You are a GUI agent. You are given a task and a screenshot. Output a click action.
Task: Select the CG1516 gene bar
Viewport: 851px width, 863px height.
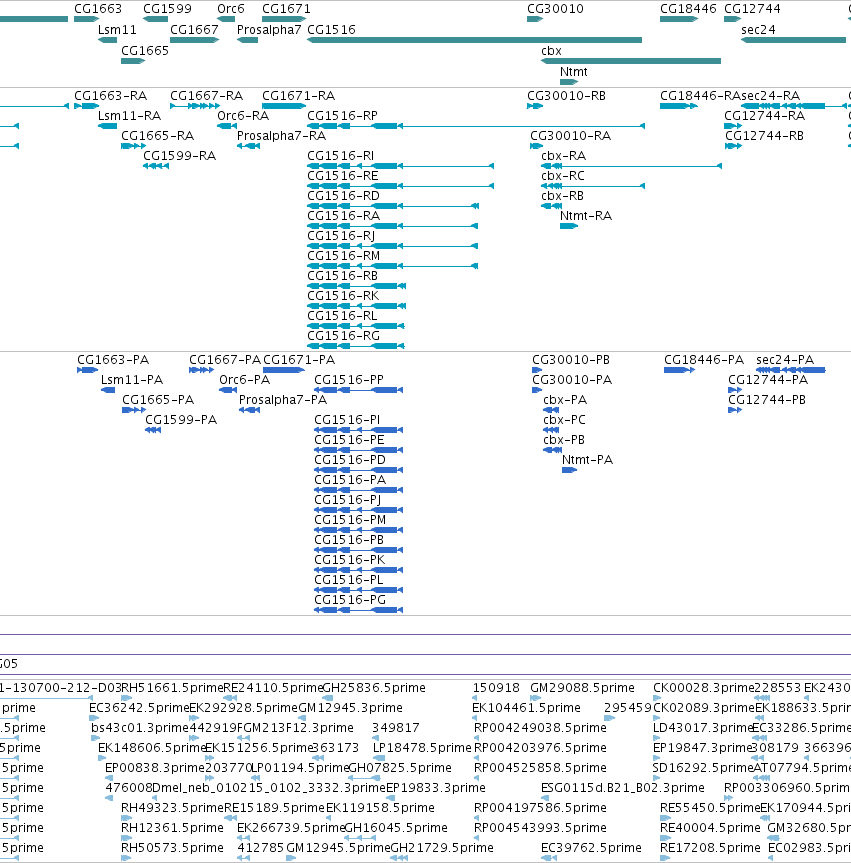click(474, 40)
